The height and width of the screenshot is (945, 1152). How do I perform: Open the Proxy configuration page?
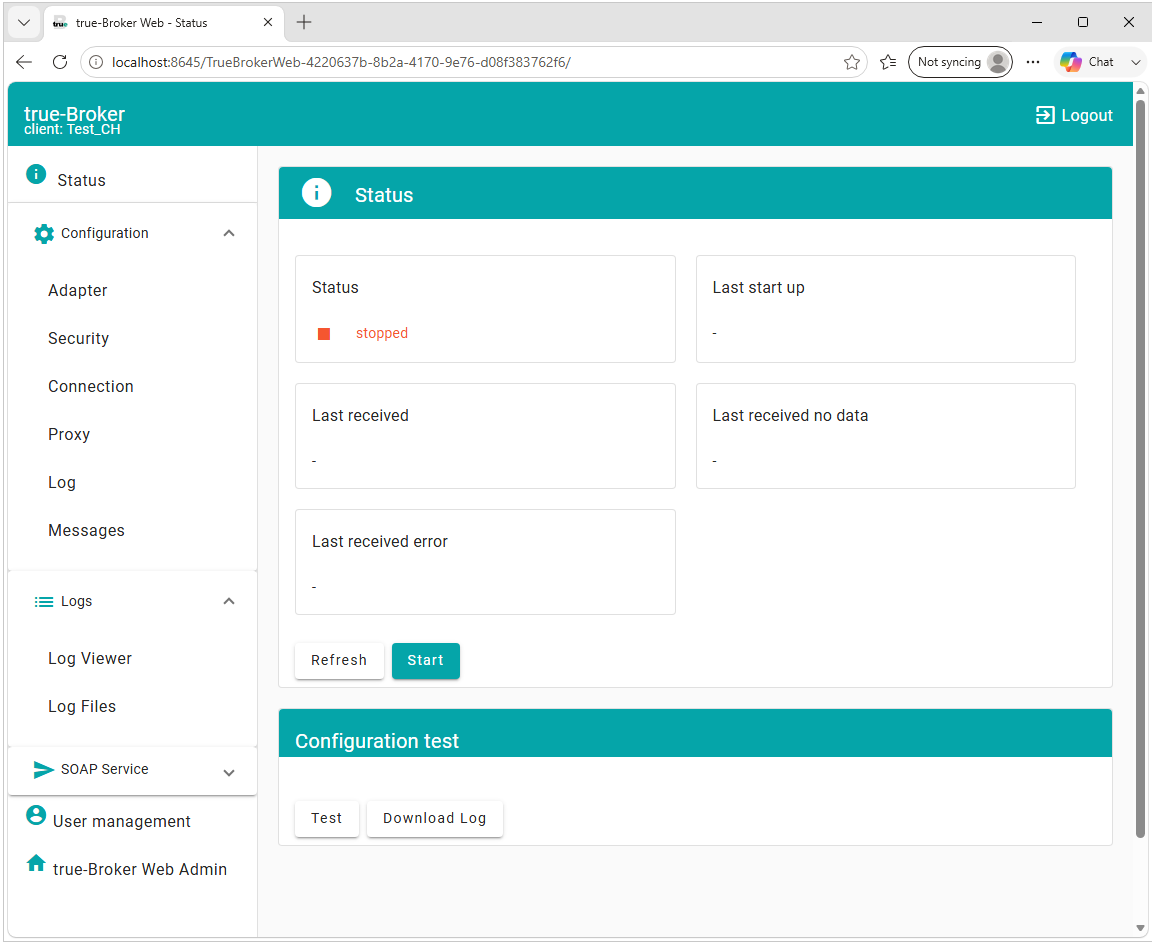(x=69, y=435)
